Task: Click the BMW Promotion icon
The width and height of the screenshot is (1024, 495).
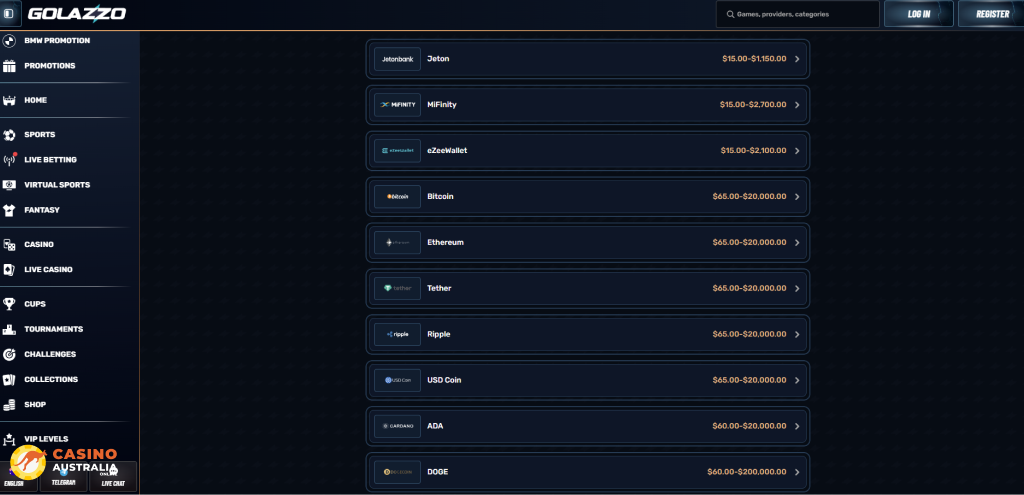Action: coord(9,41)
